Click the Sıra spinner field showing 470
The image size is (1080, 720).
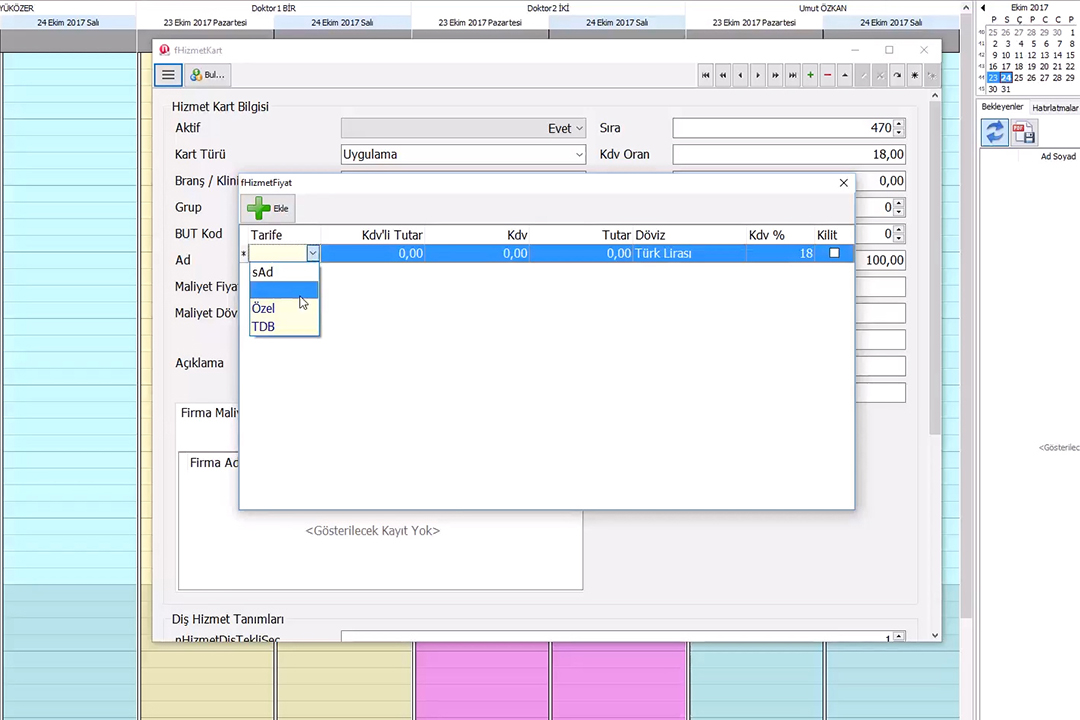pos(782,128)
